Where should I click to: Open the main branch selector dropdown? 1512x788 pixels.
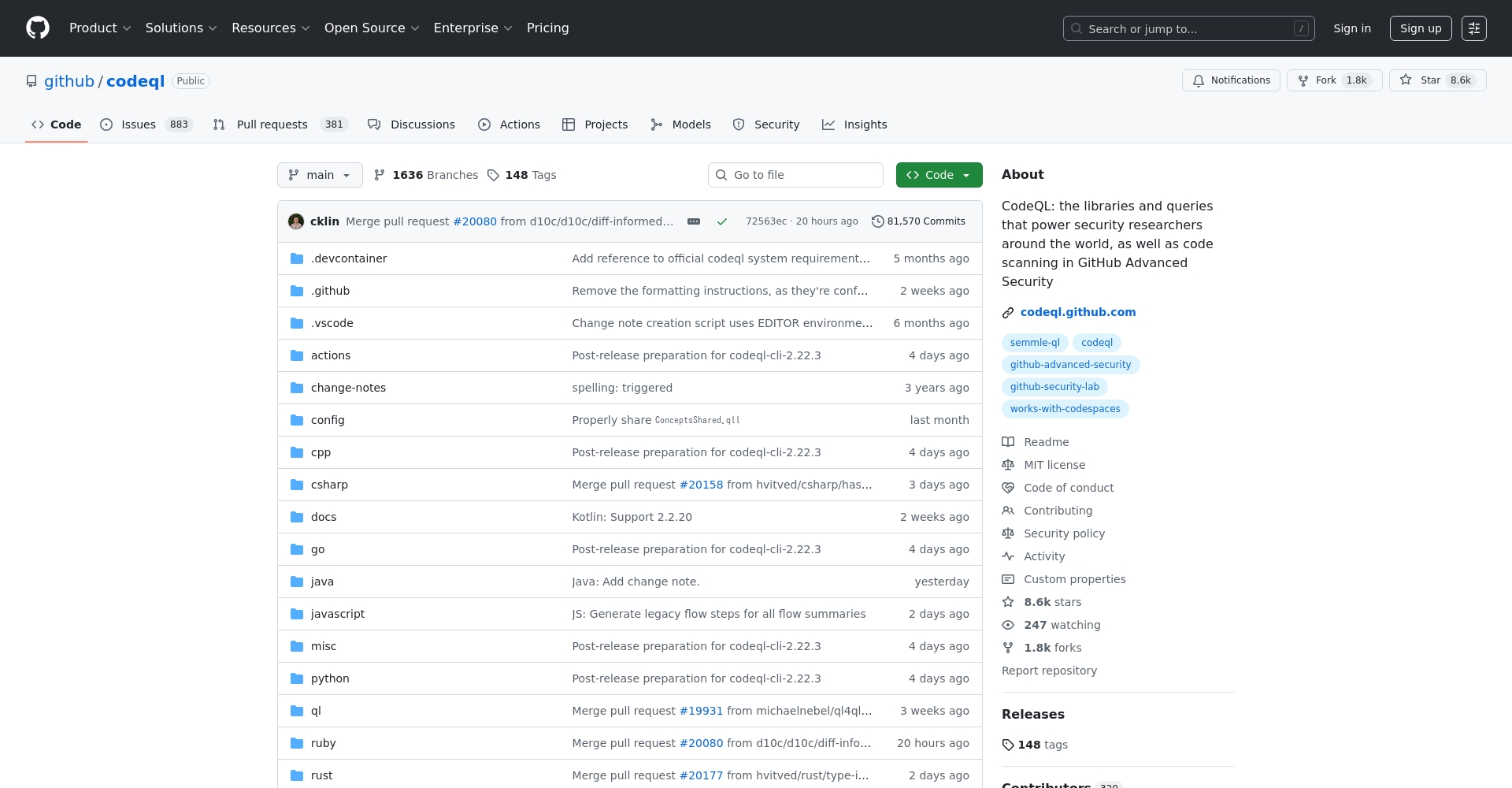tap(320, 175)
